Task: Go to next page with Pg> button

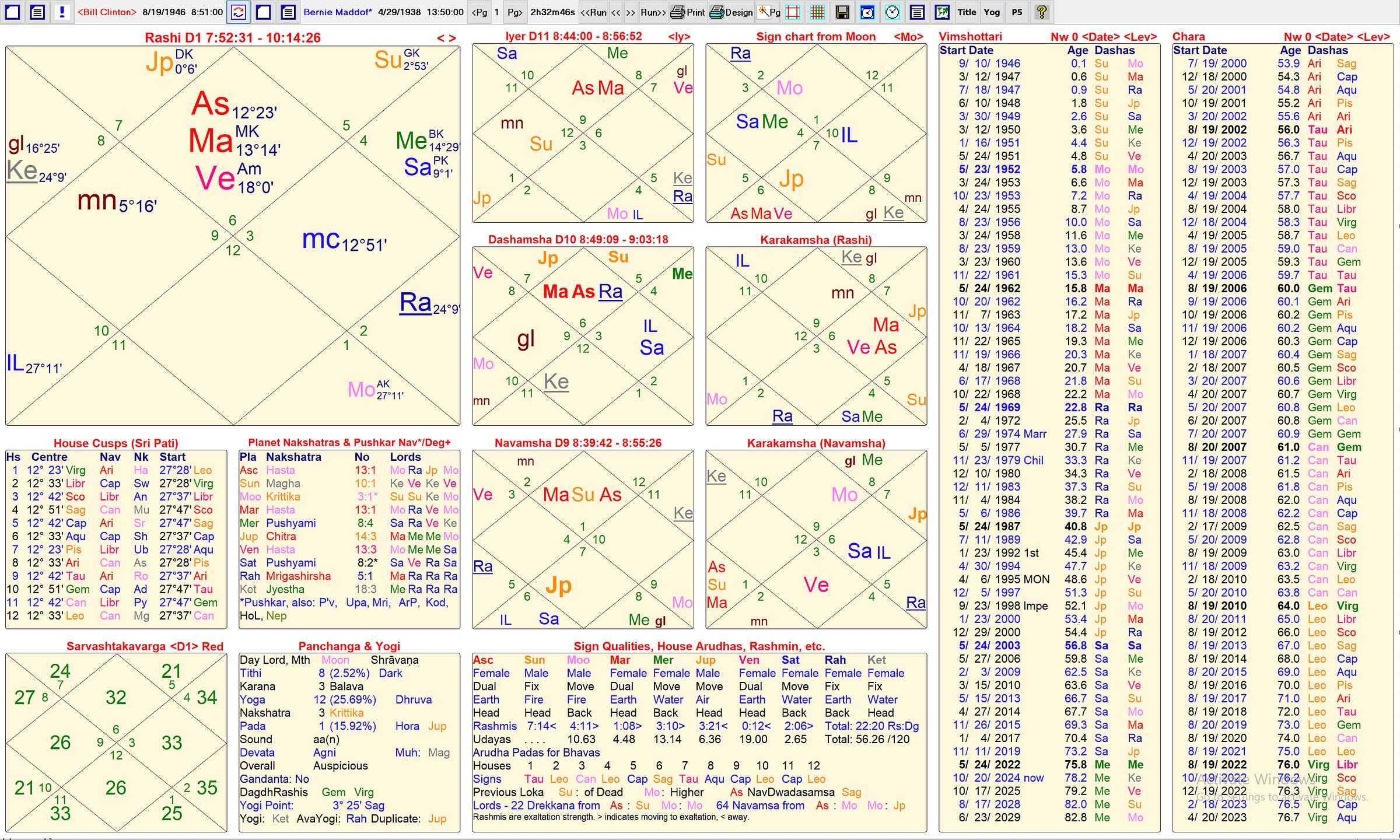Action: 514,12
